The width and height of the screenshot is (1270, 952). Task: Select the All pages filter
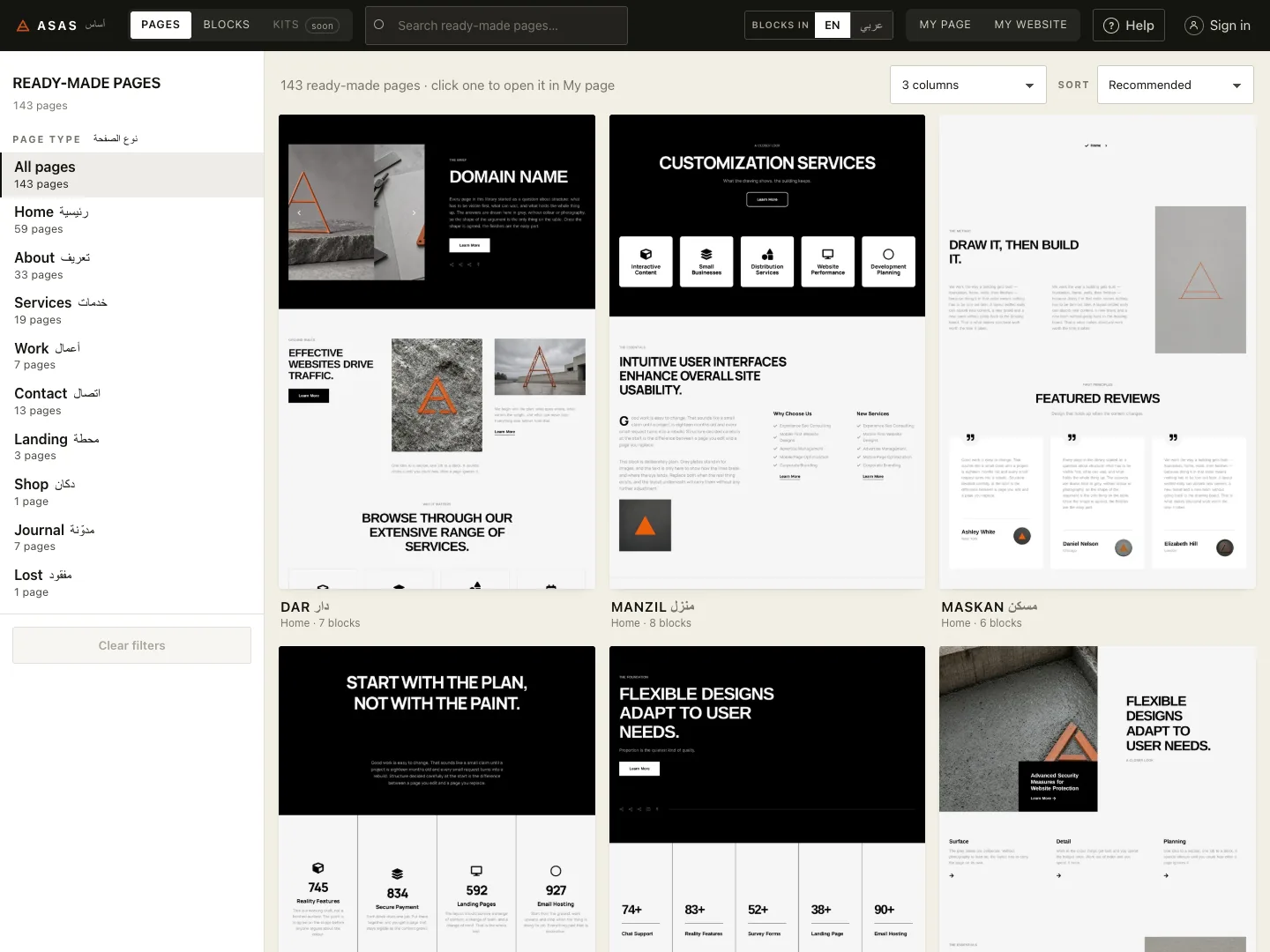131,175
